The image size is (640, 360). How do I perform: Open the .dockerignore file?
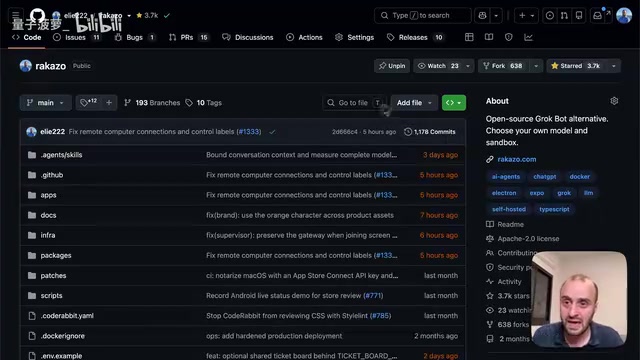click(x=62, y=336)
